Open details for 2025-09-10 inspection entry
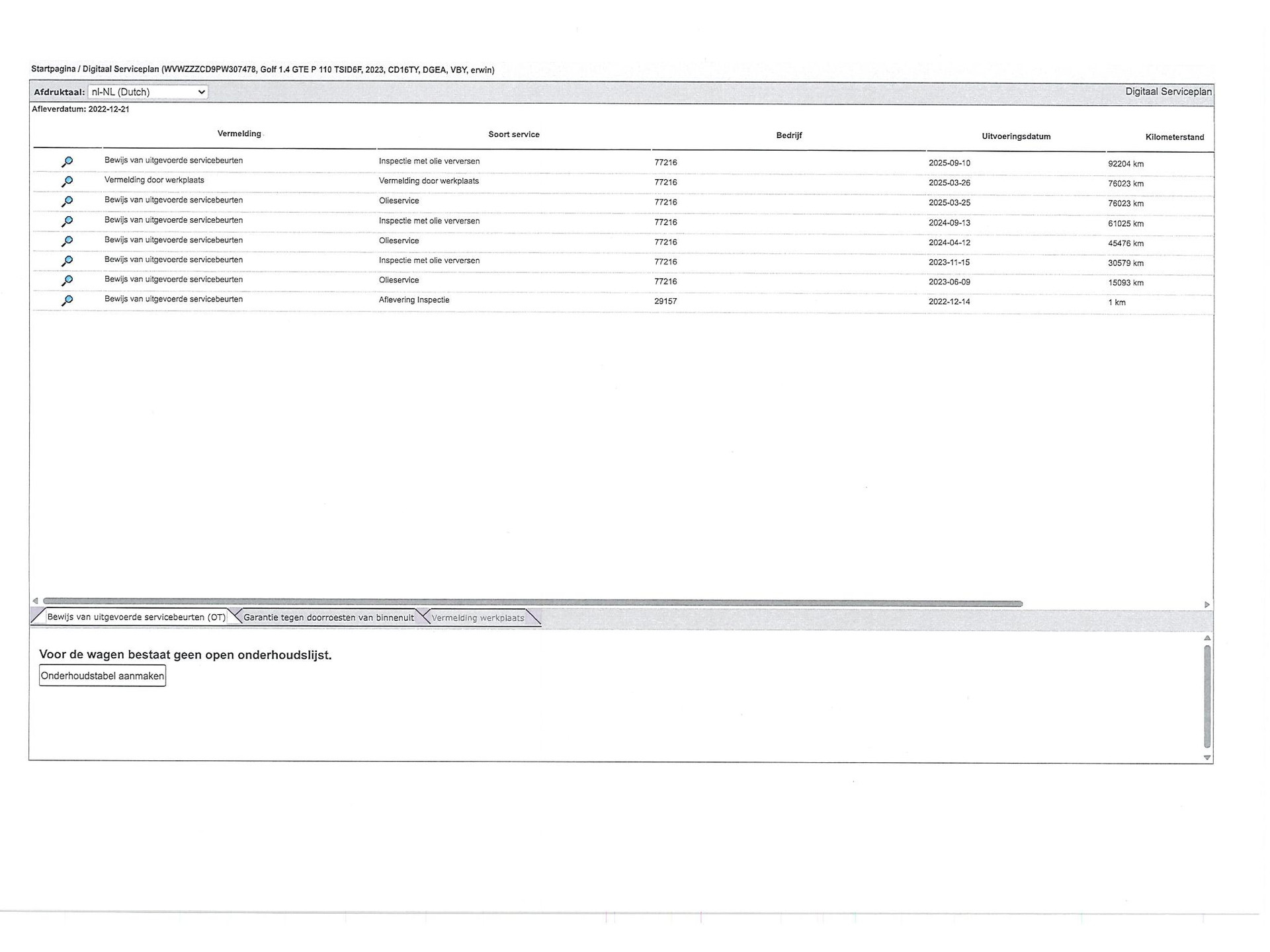Image resolution: width=1270 pixels, height=952 pixels. [67, 162]
